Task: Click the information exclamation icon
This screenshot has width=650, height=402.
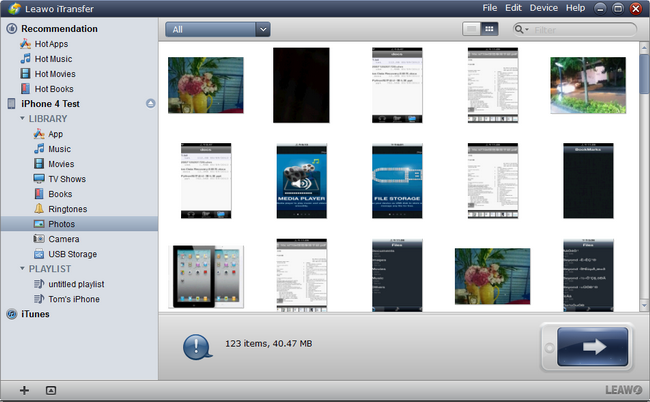Action: (x=197, y=346)
